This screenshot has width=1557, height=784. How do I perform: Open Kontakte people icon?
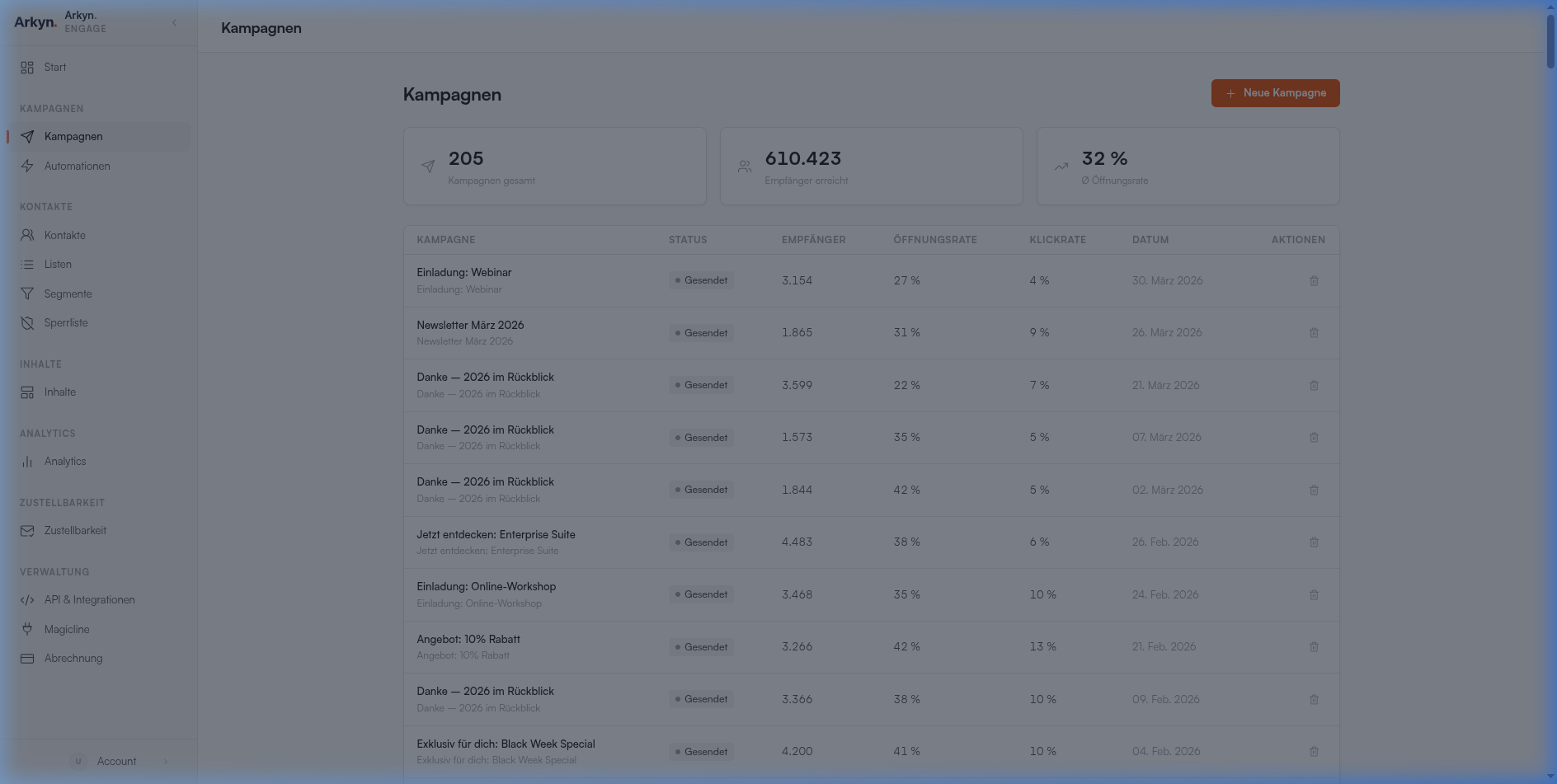point(27,236)
